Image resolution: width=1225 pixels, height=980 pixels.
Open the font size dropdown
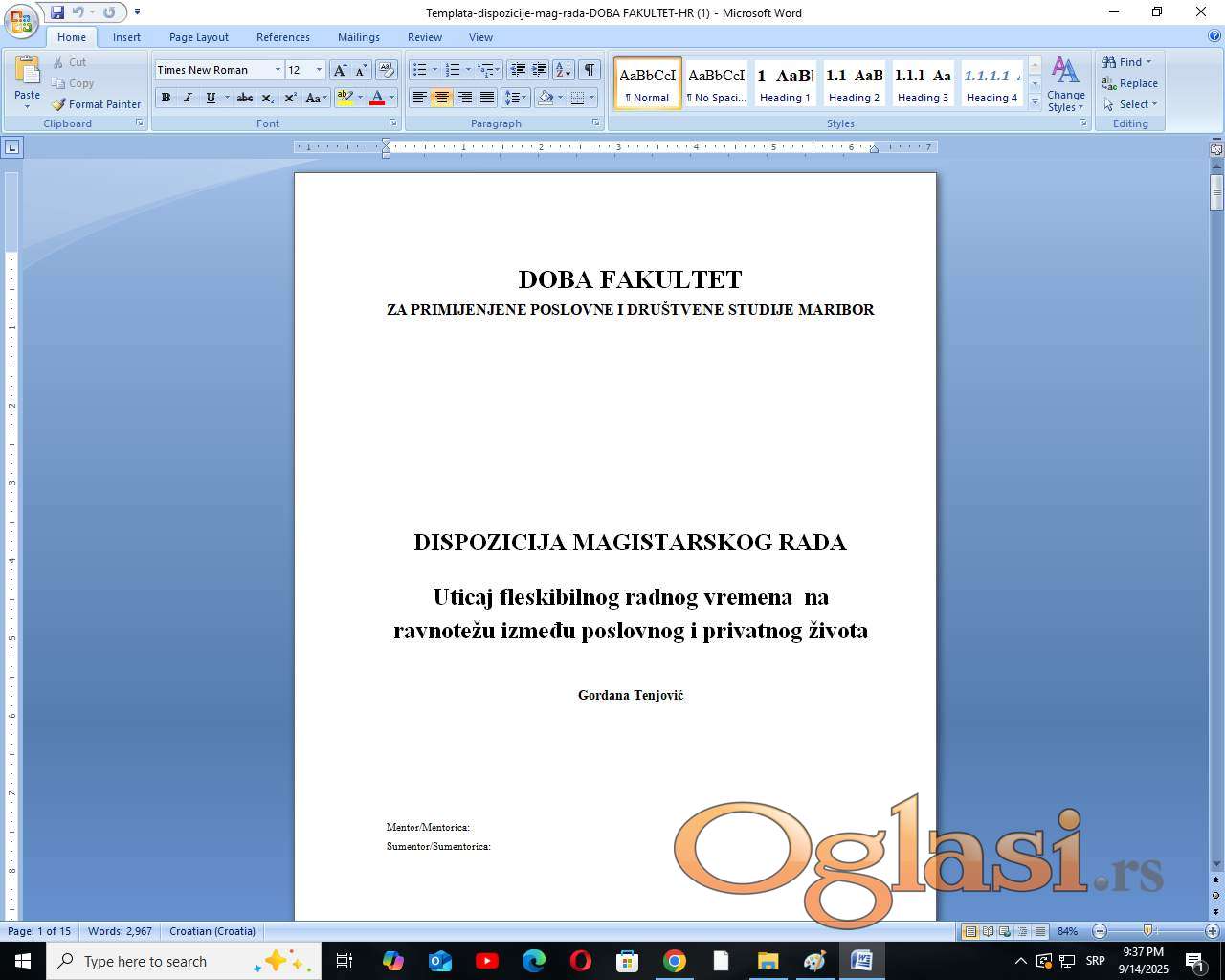click(319, 70)
